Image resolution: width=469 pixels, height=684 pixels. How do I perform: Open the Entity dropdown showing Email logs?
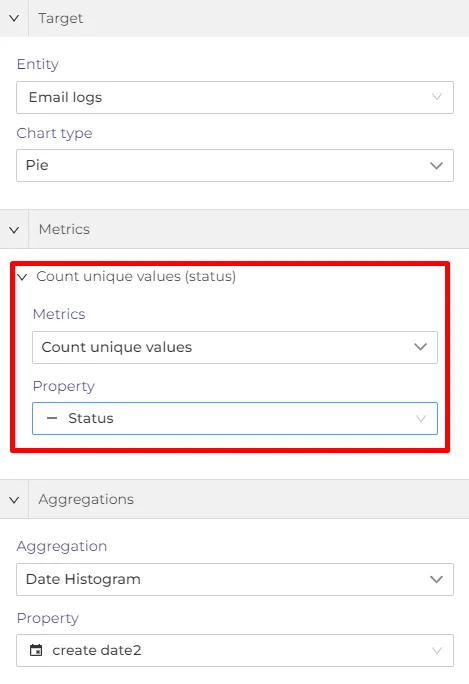click(235, 97)
